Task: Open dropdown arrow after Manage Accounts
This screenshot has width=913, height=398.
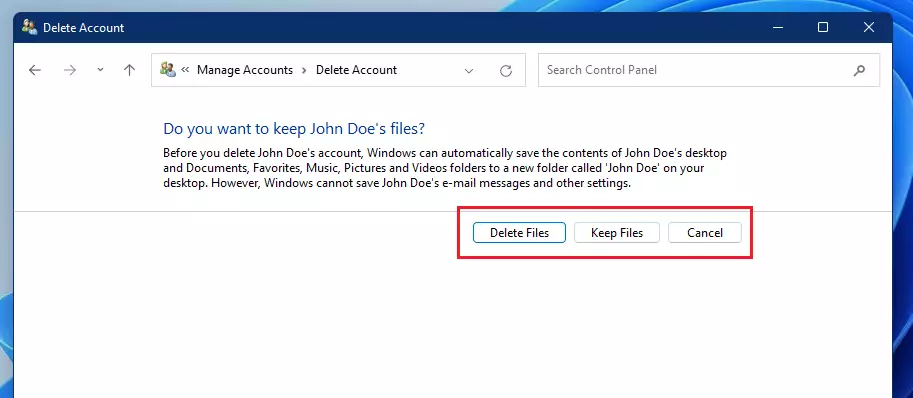Action: 304,70
